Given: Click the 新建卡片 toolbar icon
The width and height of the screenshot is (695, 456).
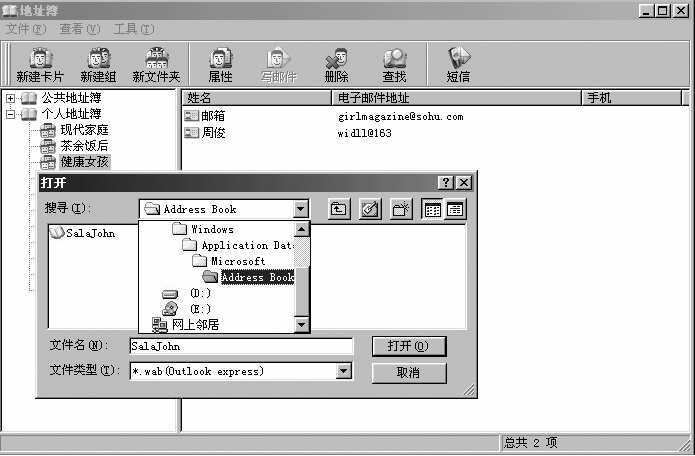Looking at the screenshot, I should point(40,65).
